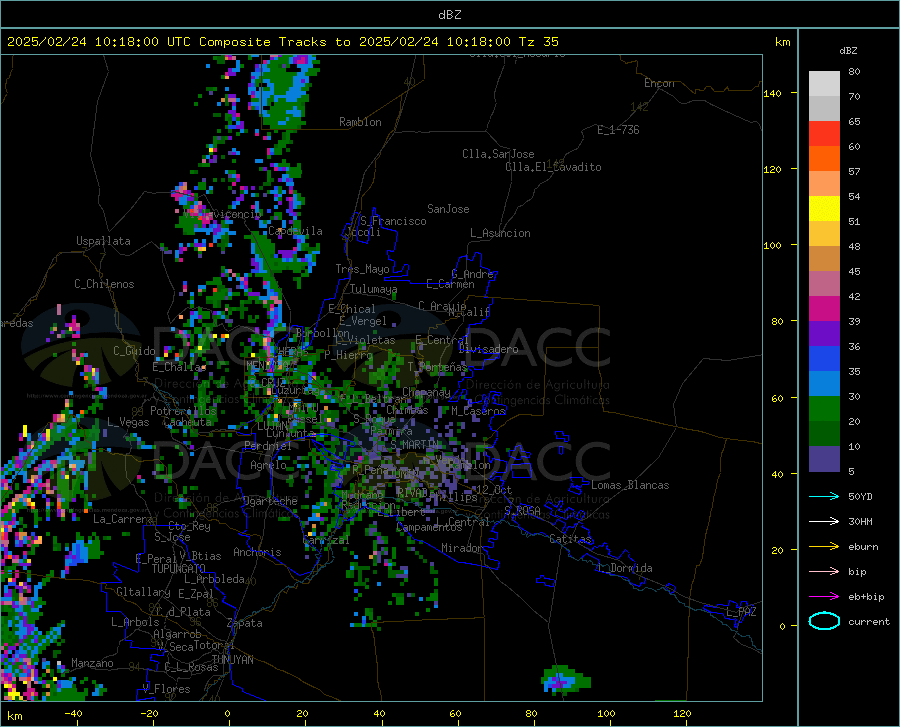Click the 'Tulumaya' map label
This screenshot has width=900, height=727.
[x=373, y=289]
